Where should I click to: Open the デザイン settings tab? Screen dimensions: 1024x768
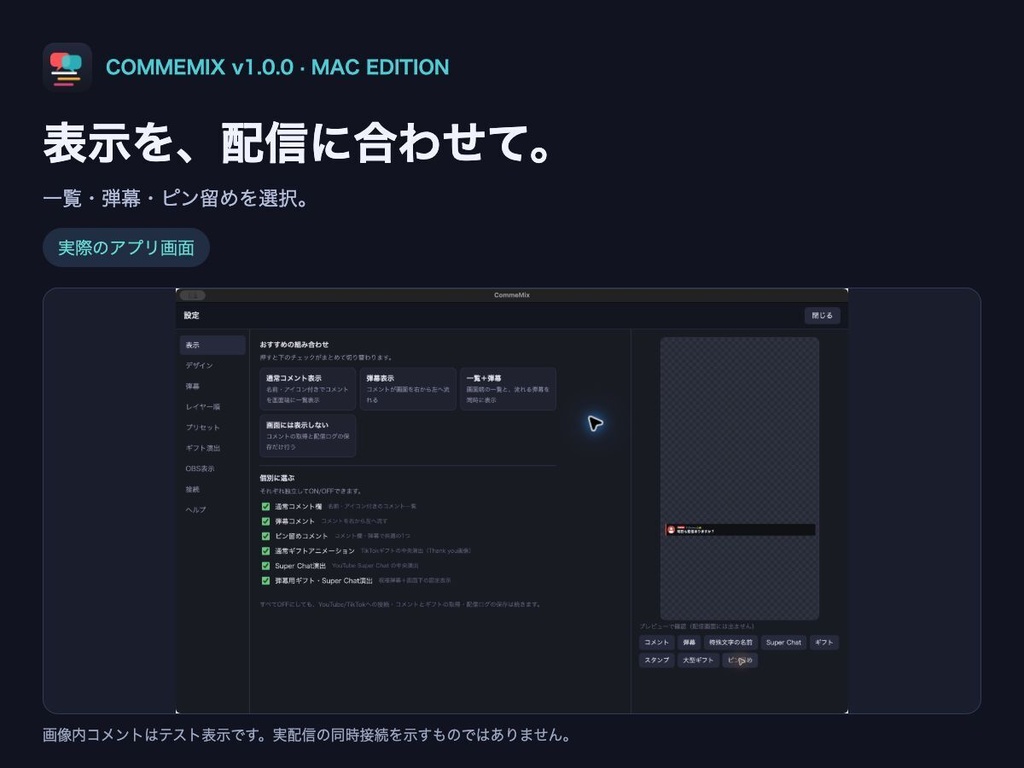pyautogui.click(x=212, y=365)
